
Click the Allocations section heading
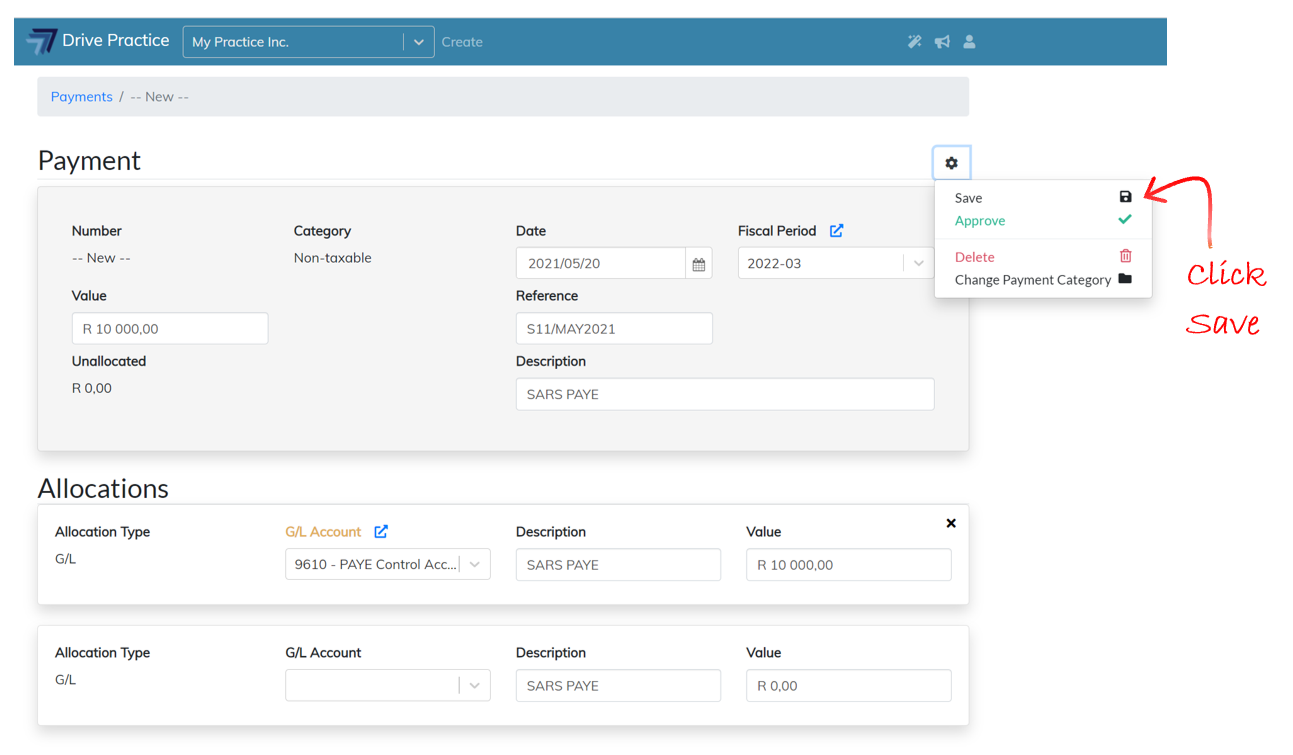(x=103, y=488)
